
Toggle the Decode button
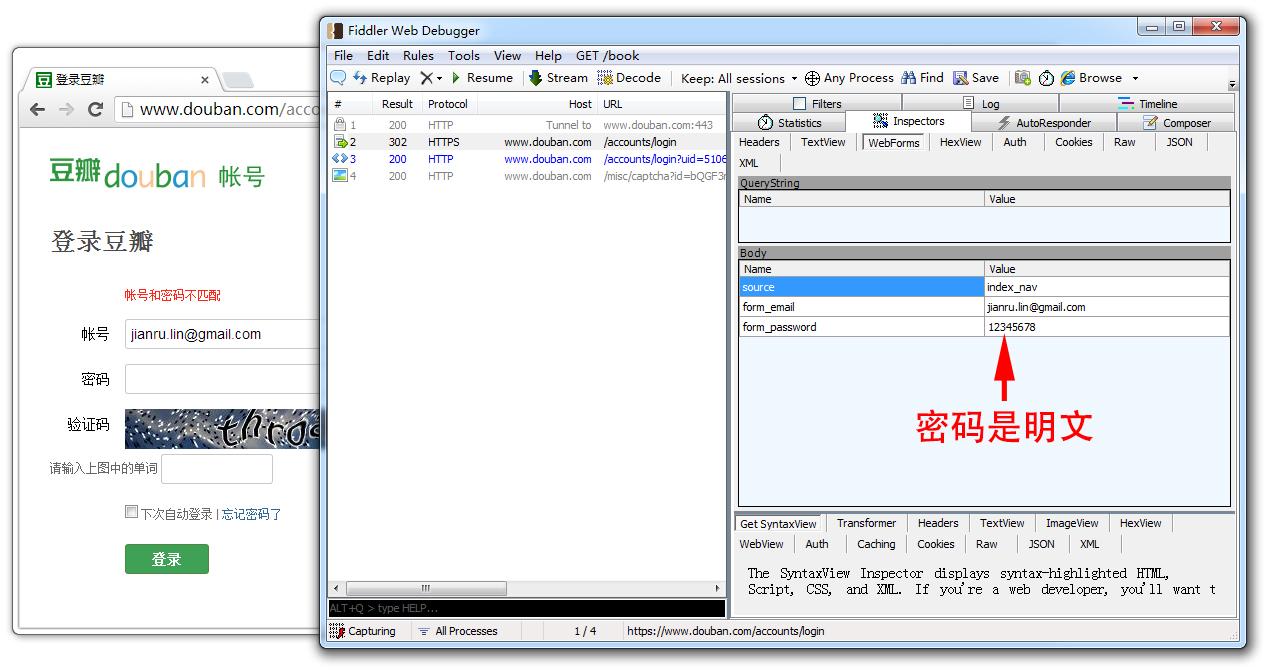click(629, 77)
